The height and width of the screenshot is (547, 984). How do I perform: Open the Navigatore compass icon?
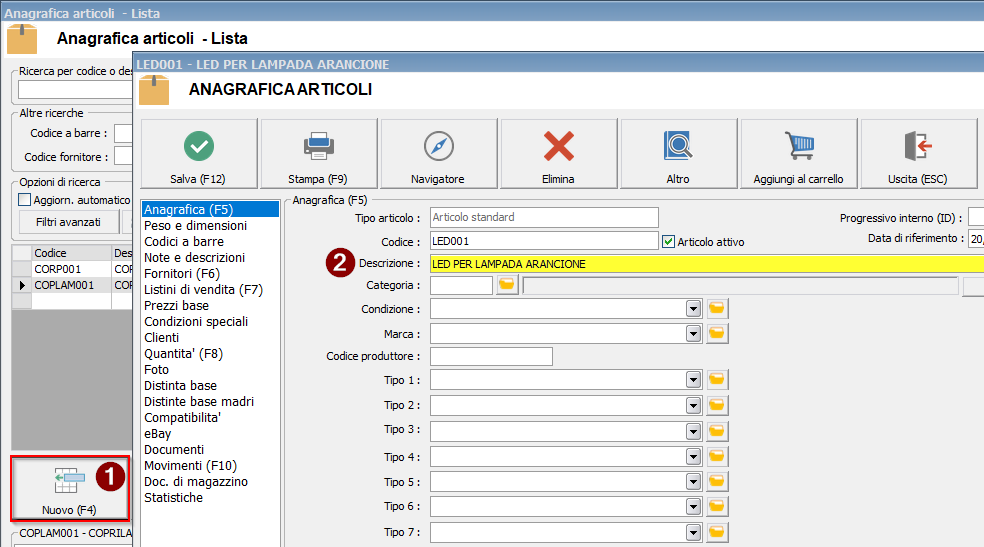point(438,146)
